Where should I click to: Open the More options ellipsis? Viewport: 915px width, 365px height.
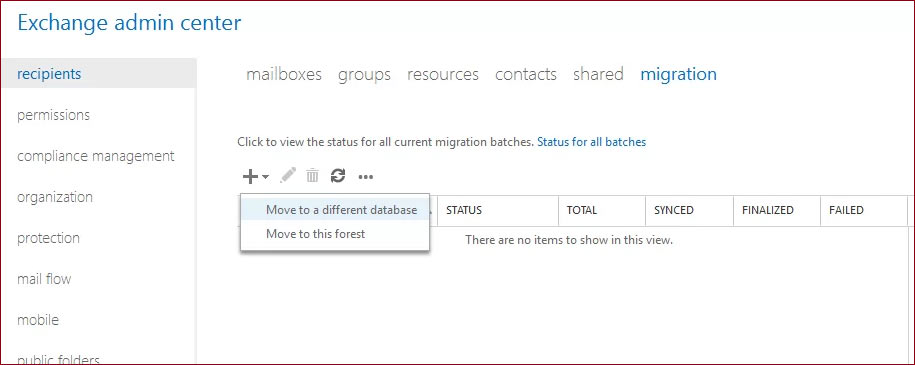(365, 176)
